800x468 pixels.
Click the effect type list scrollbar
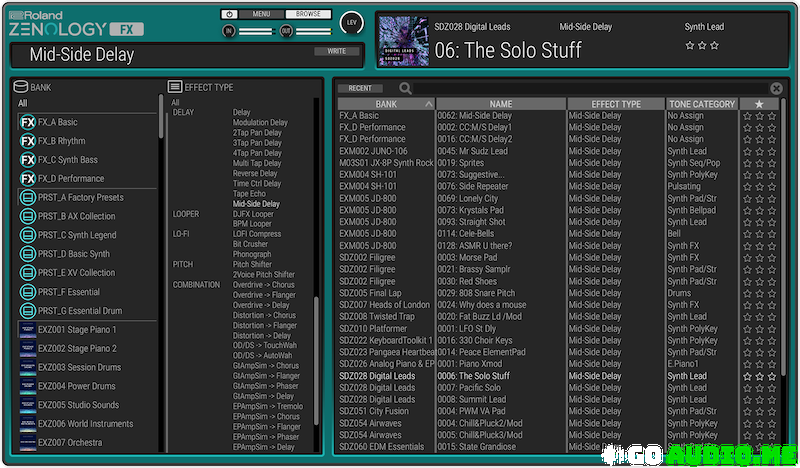pos(316,360)
